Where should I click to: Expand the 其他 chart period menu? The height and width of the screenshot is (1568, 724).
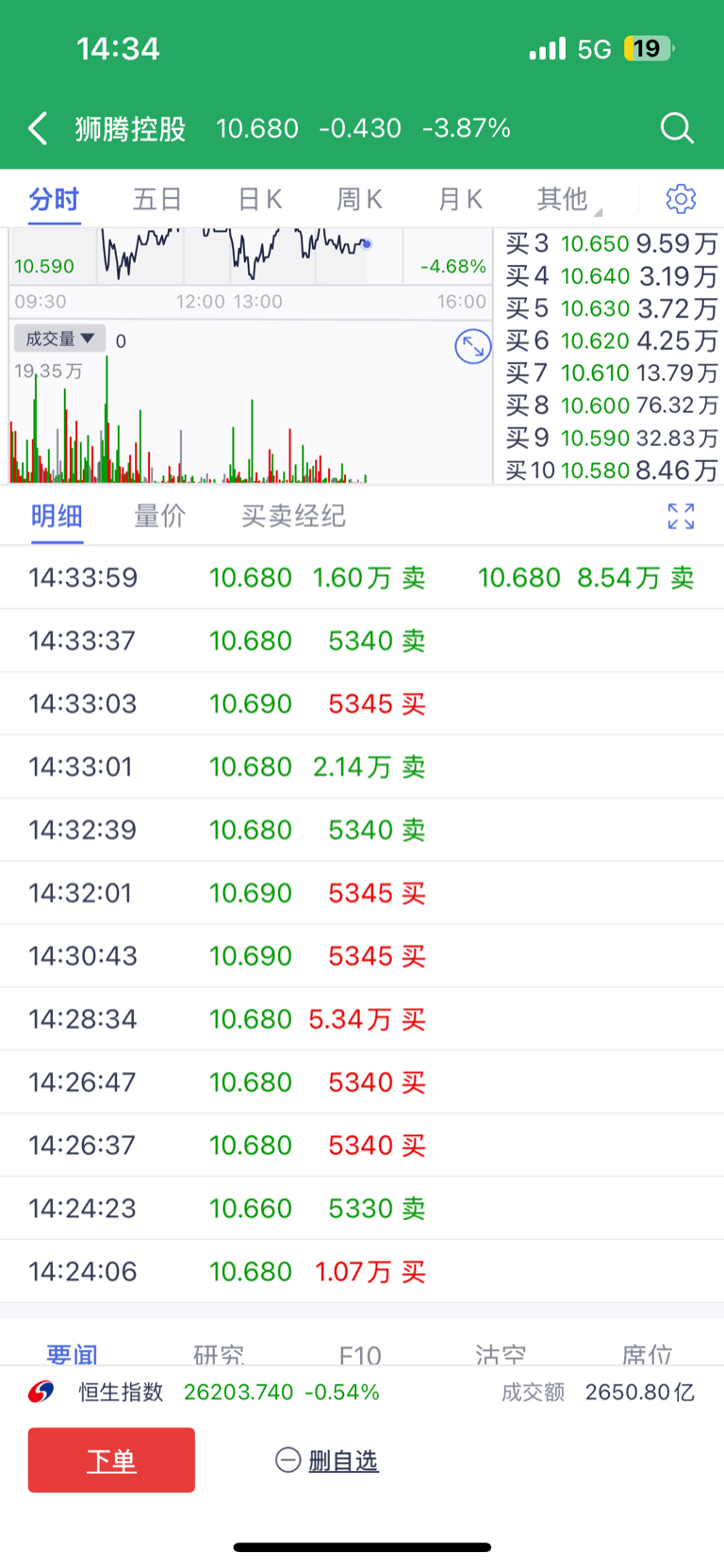(568, 199)
